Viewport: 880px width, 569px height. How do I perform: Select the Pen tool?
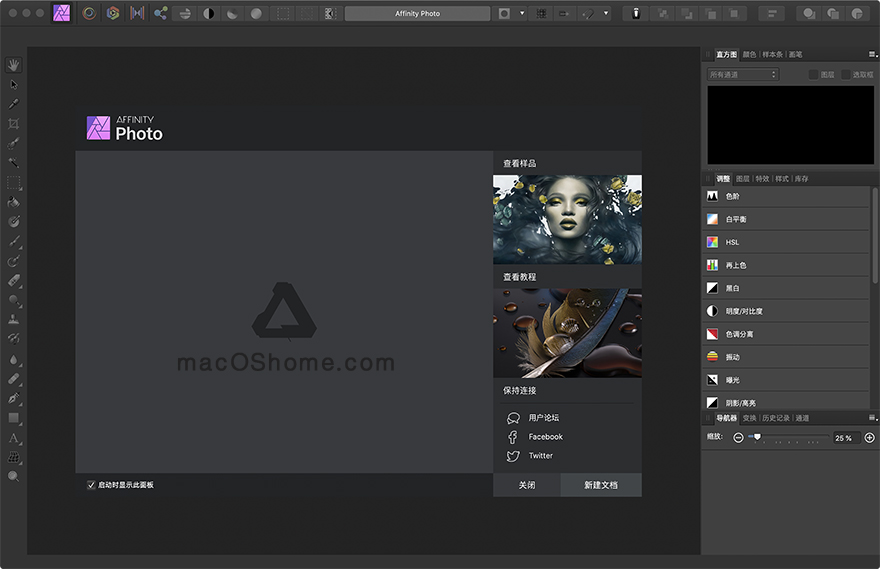tap(13, 398)
